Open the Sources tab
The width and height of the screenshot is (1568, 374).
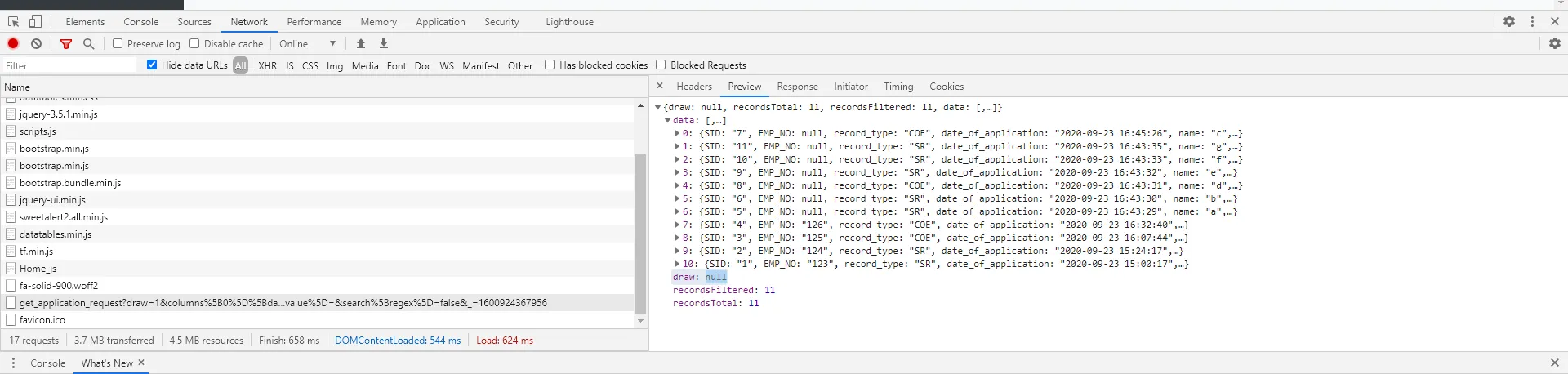194,22
